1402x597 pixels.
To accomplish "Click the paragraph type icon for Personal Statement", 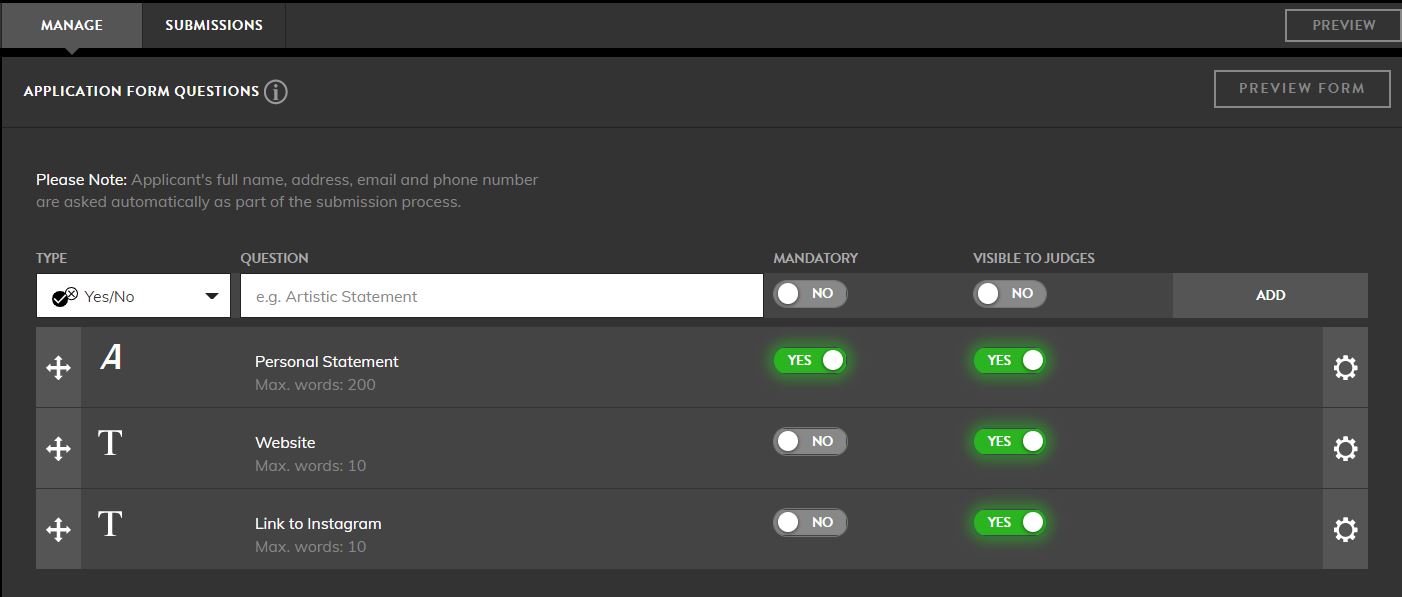I will (110, 357).
